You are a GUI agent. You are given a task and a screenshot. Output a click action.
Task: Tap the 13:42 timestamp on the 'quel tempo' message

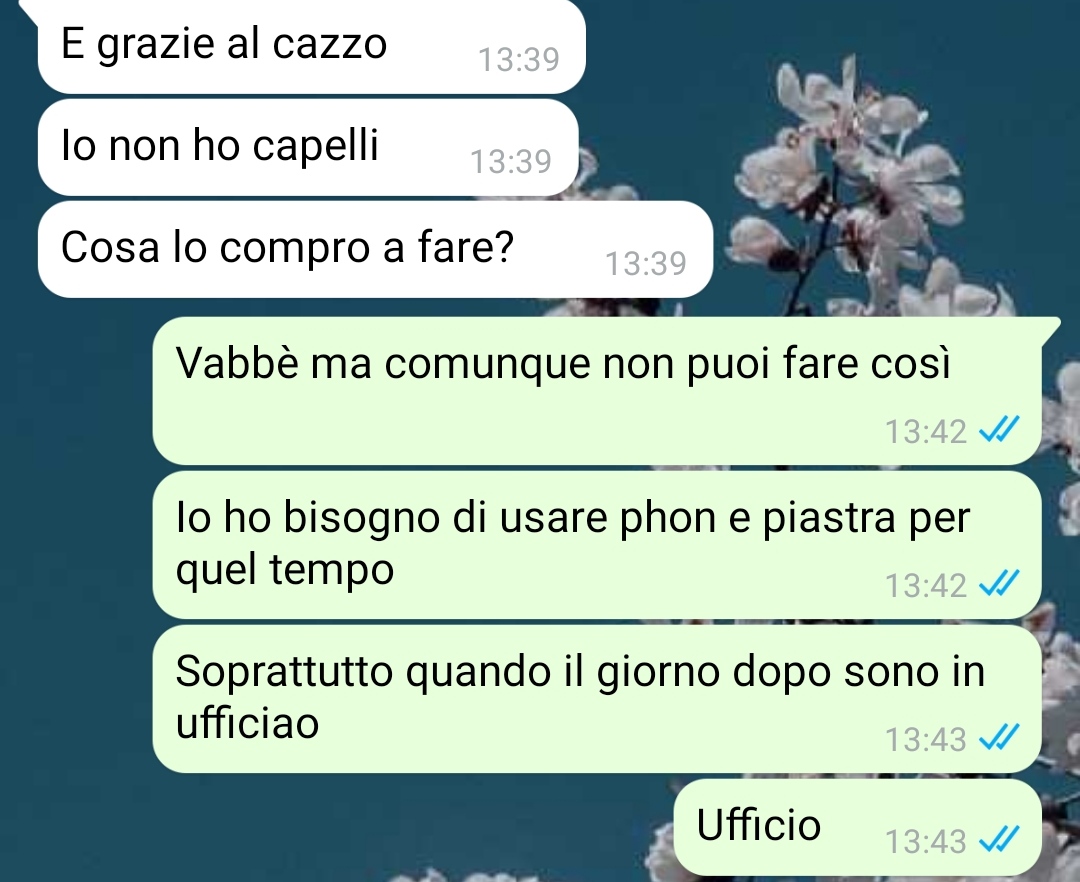pos(926,586)
